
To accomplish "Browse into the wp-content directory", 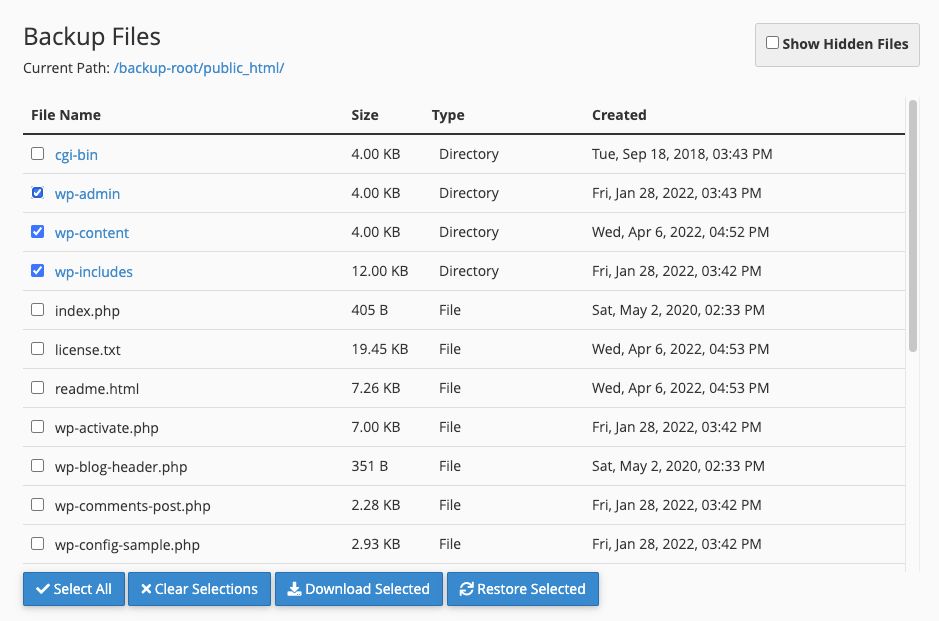I will pyautogui.click(x=92, y=232).
